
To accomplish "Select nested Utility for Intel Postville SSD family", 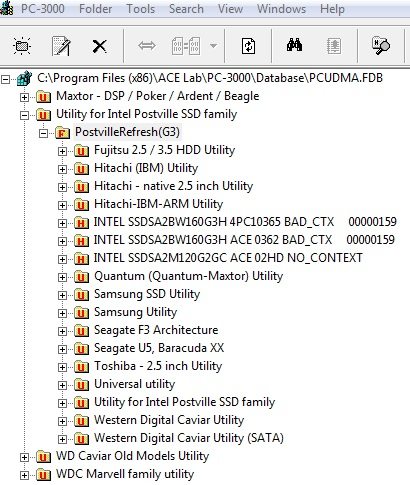I will 184,402.
